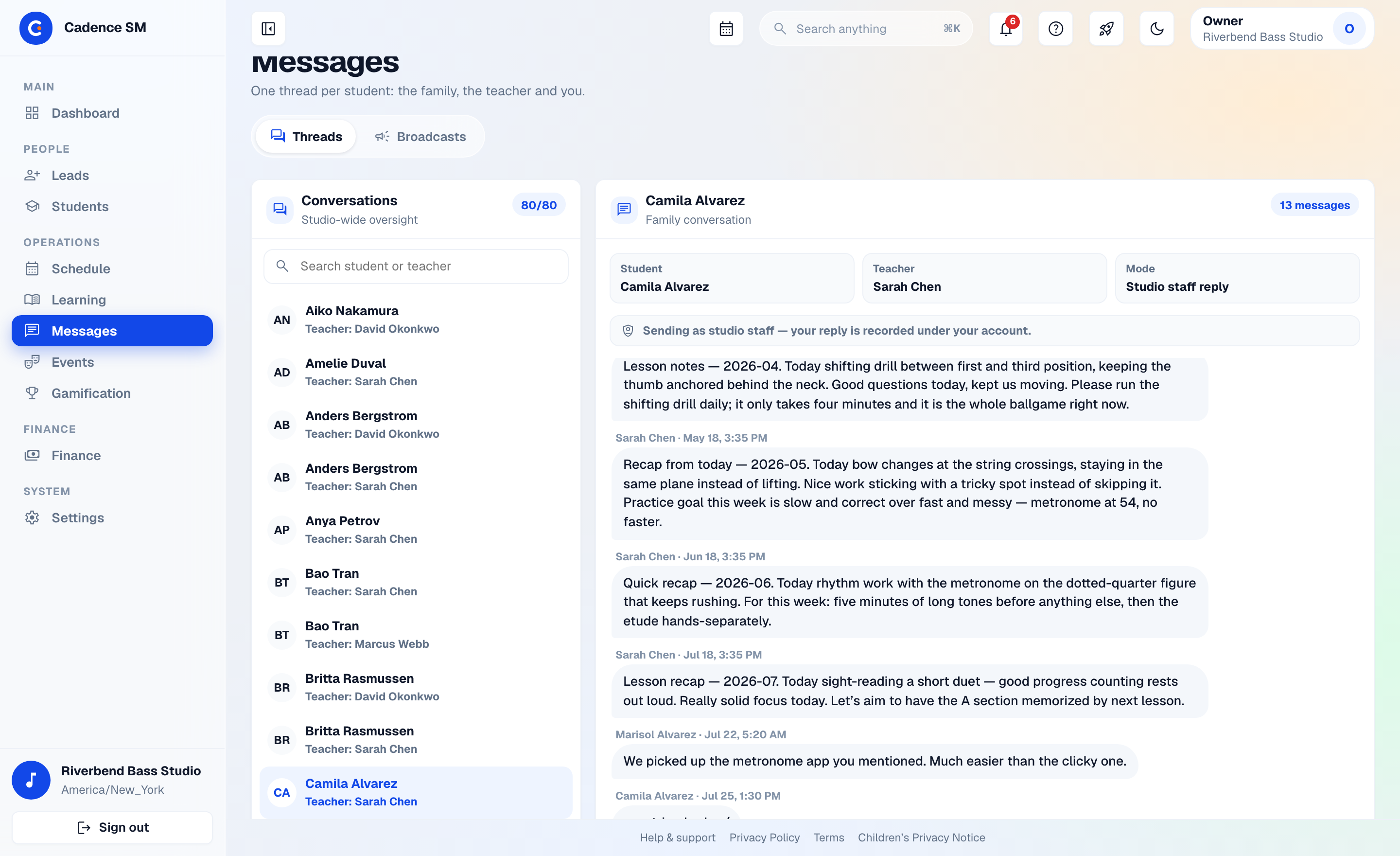Open notifications bell with 6 badge
Screen dimensions: 1400x856
[1006, 28]
